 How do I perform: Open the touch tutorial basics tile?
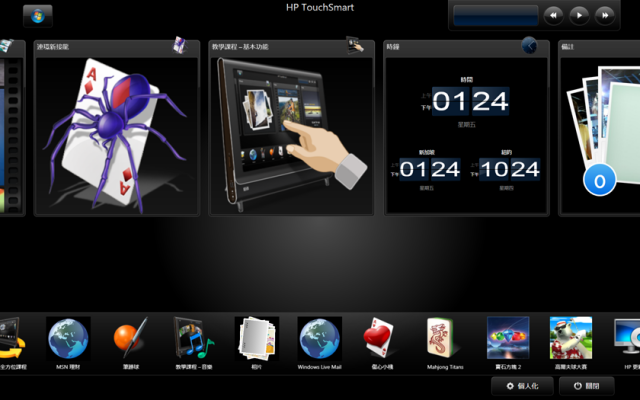[291, 128]
